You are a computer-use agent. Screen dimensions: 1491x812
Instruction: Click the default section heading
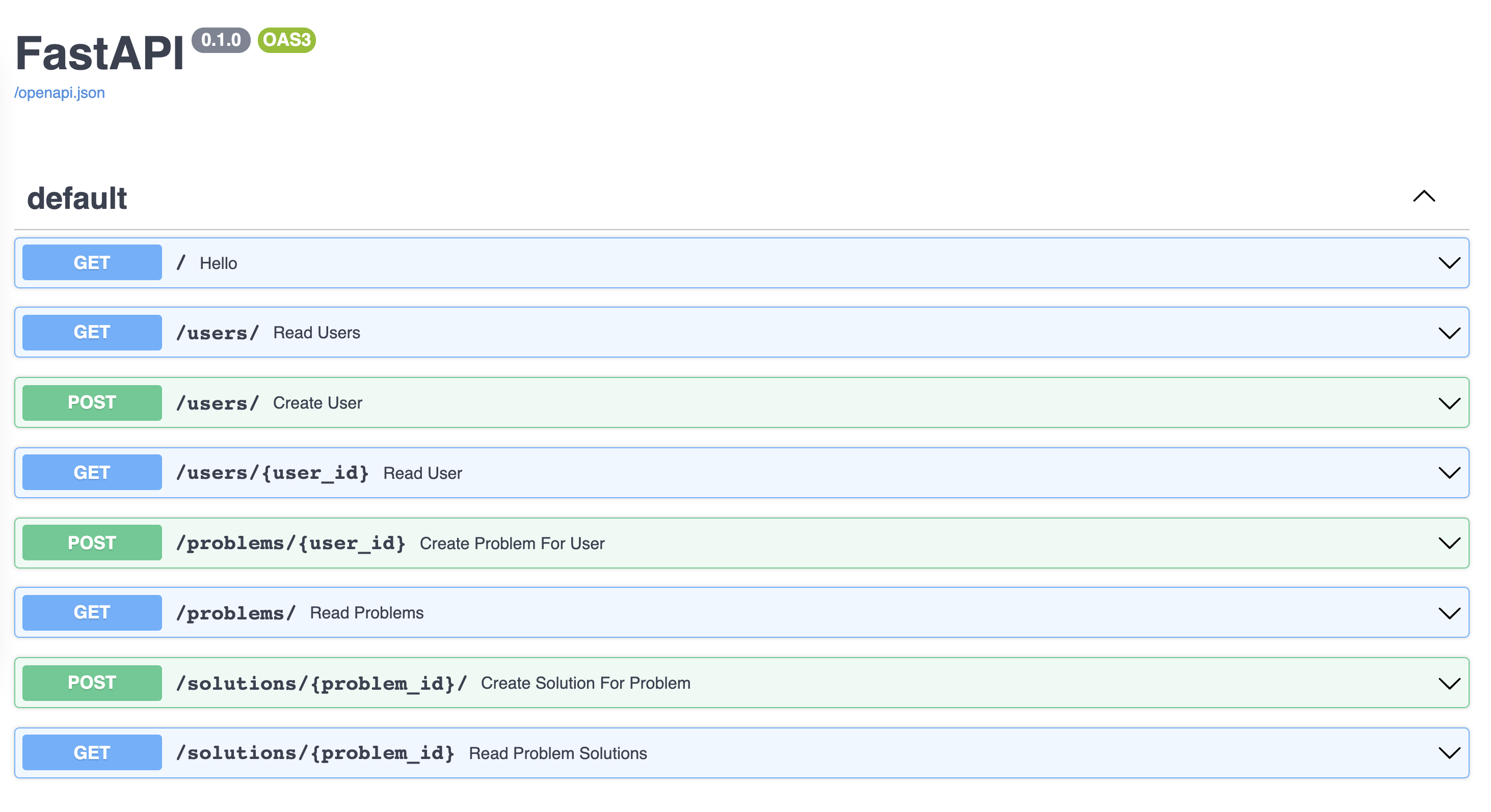coord(77,199)
